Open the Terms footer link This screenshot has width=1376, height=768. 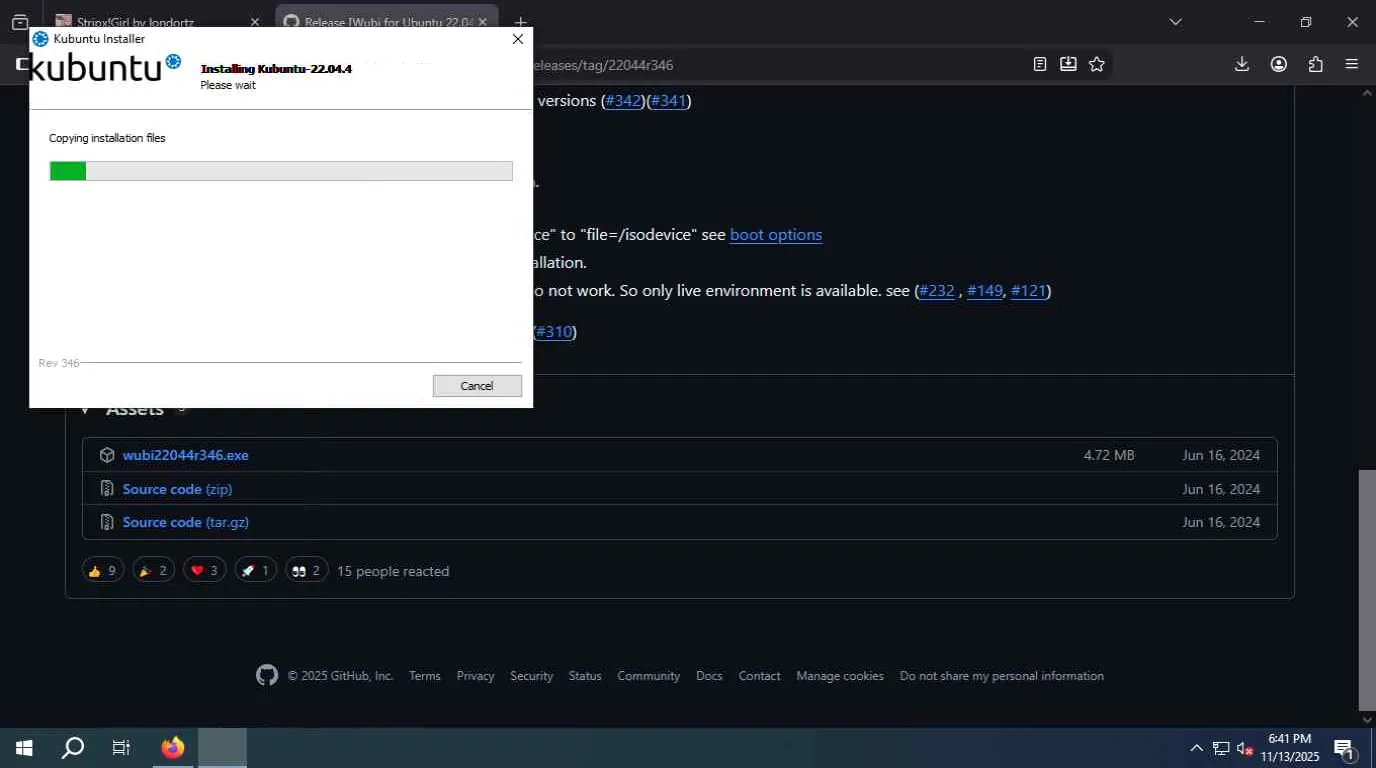(x=425, y=676)
